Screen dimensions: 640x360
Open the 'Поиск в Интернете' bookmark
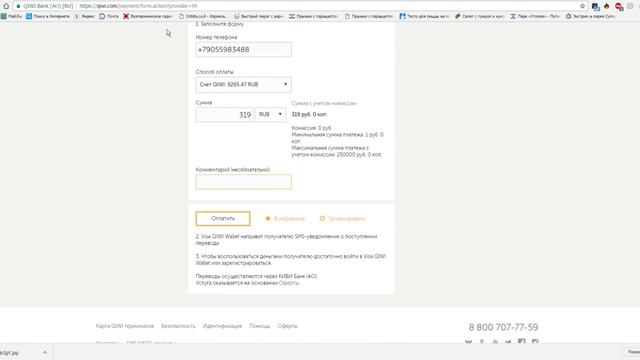pos(48,16)
